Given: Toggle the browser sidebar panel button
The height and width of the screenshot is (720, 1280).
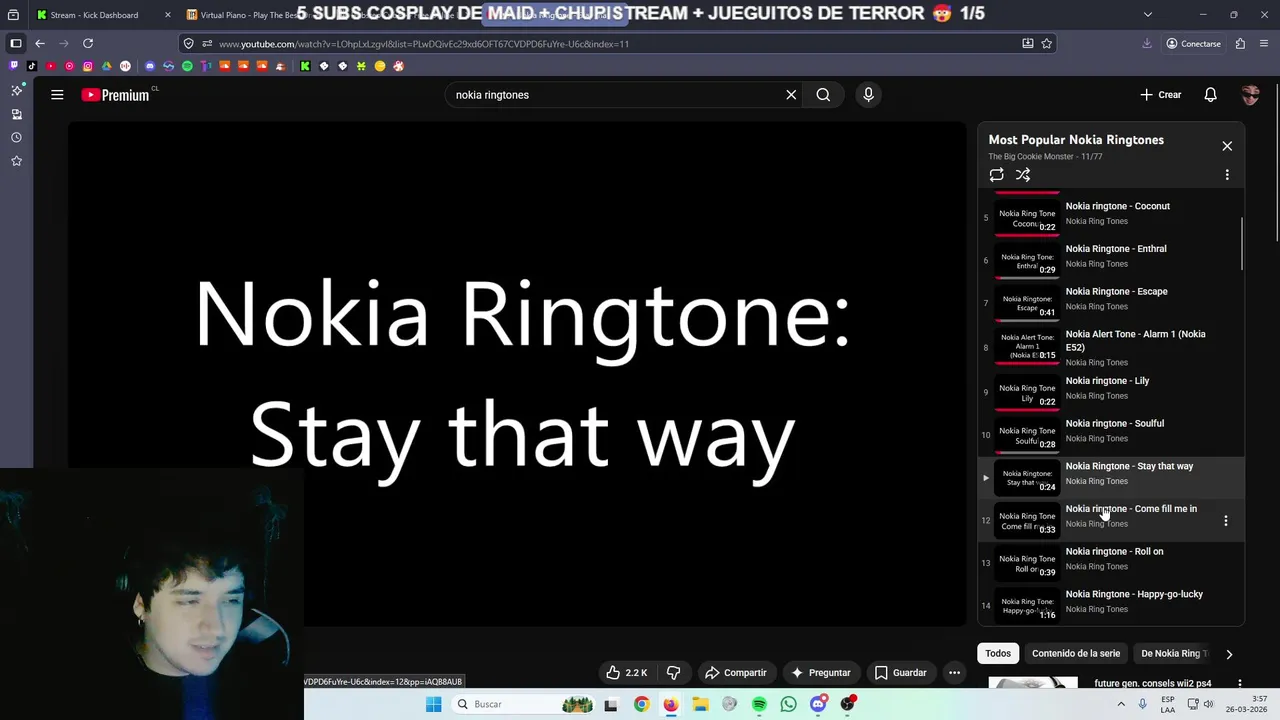Looking at the screenshot, I should pyautogui.click(x=15, y=44).
